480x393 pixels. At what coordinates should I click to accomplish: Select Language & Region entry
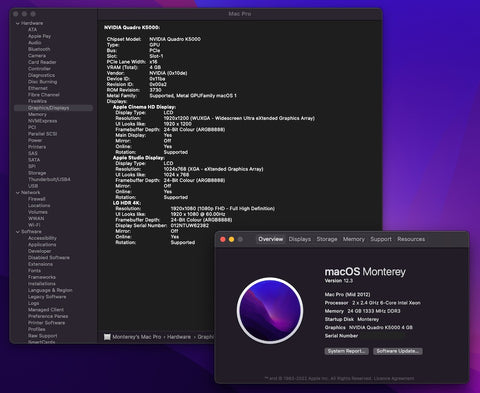(50, 290)
